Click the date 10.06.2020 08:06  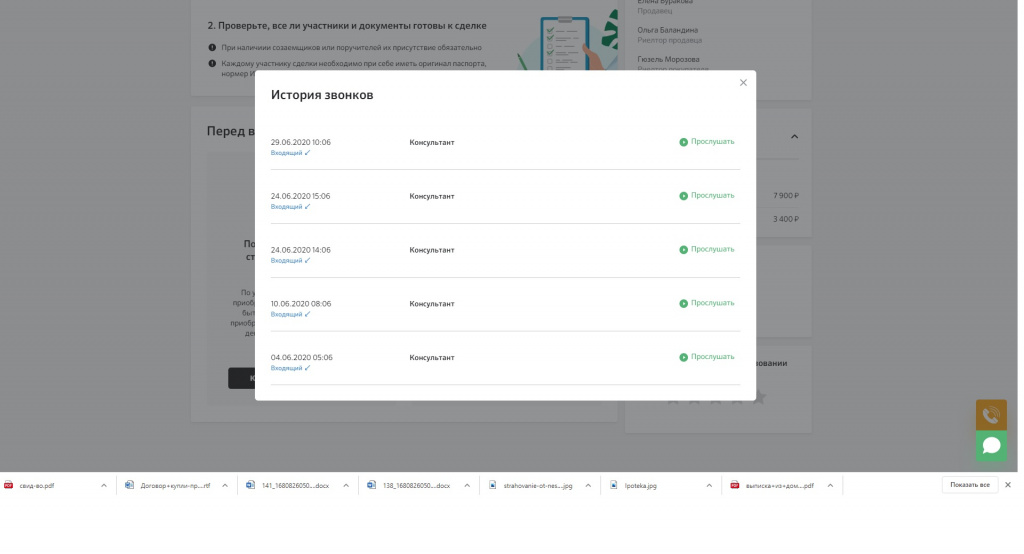pyautogui.click(x=300, y=304)
